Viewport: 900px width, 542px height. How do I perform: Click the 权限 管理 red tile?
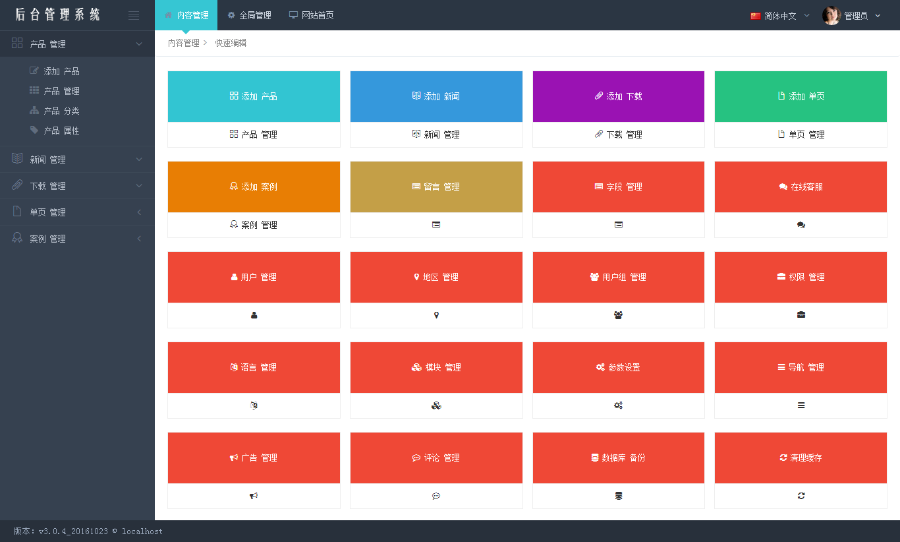(801, 277)
